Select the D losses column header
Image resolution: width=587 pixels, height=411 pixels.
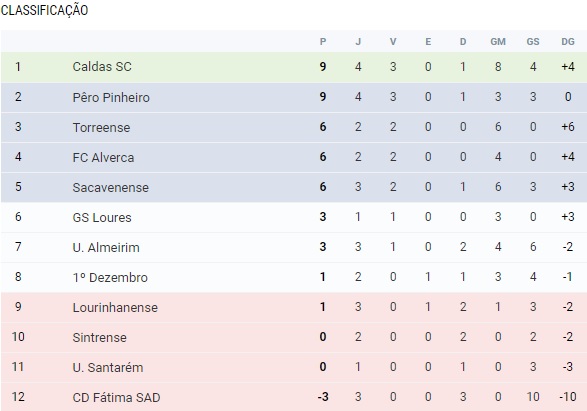coord(463,42)
